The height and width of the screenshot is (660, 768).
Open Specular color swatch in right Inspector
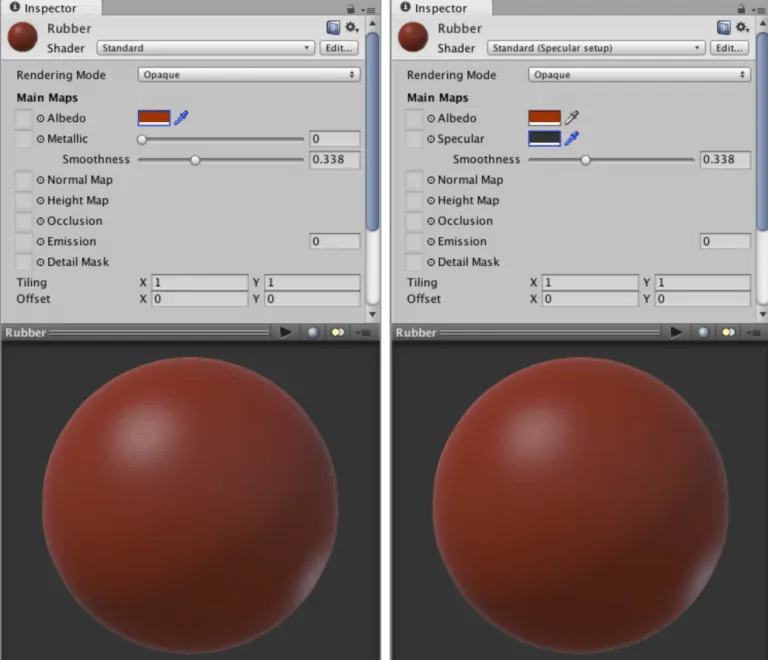click(545, 139)
